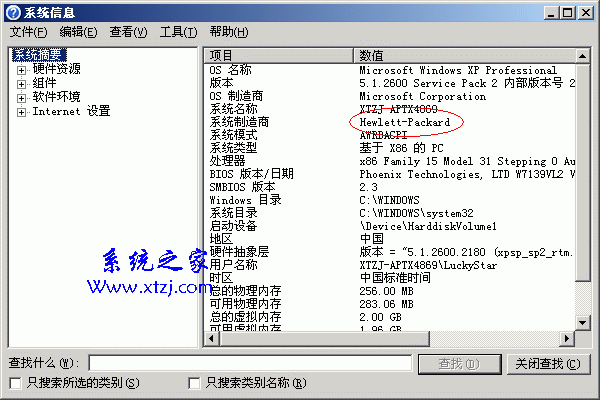Click the System Information title bar icon

tap(13, 13)
